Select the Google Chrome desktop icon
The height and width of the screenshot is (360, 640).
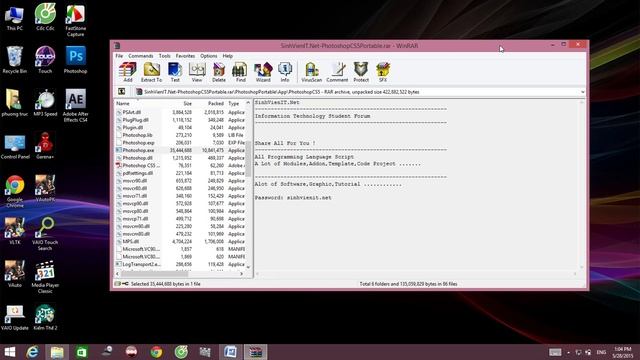click(15, 191)
